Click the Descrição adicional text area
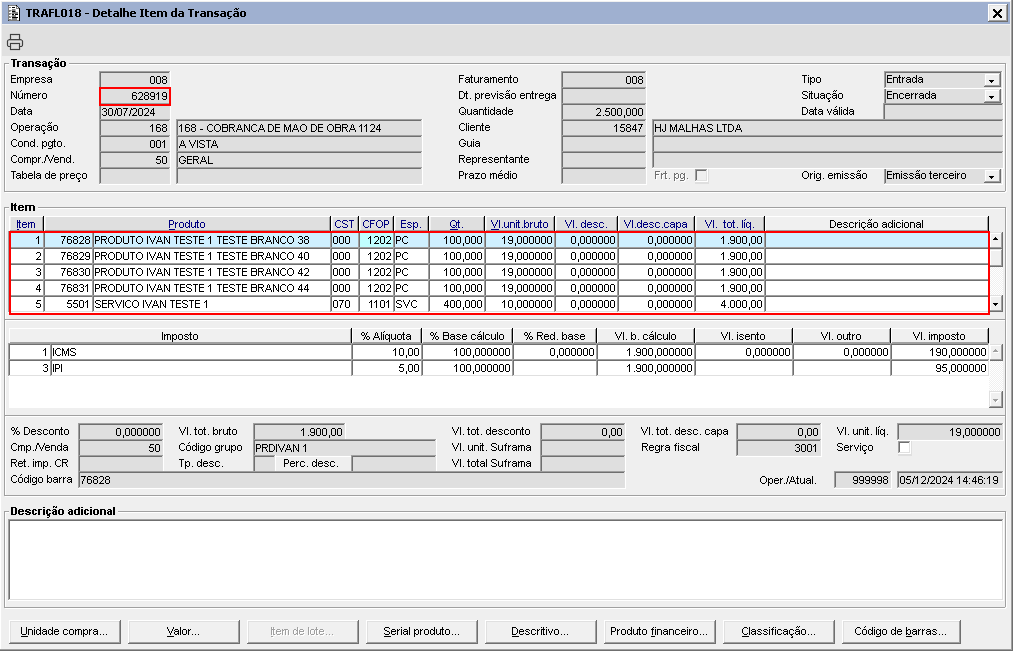Image resolution: width=1013 pixels, height=651 pixels. pyautogui.click(x=505, y=561)
